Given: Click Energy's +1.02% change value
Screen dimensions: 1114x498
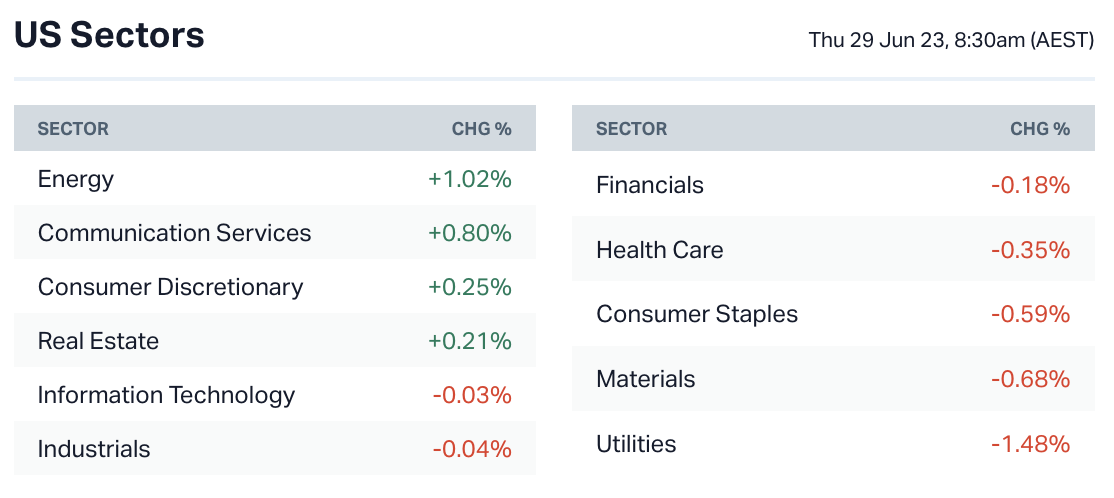Looking at the screenshot, I should (x=469, y=180).
